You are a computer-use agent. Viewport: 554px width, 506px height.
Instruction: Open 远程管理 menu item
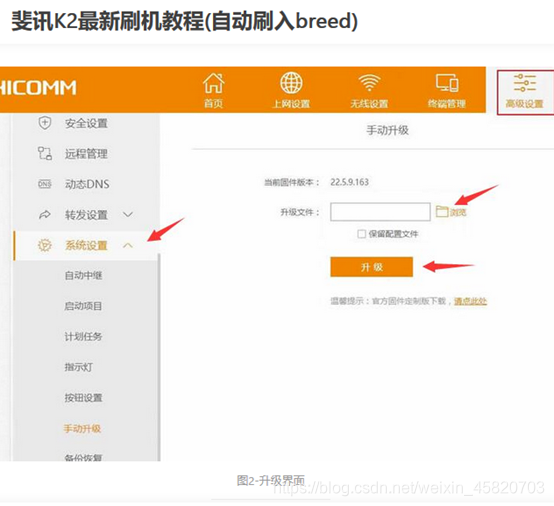click(87, 154)
